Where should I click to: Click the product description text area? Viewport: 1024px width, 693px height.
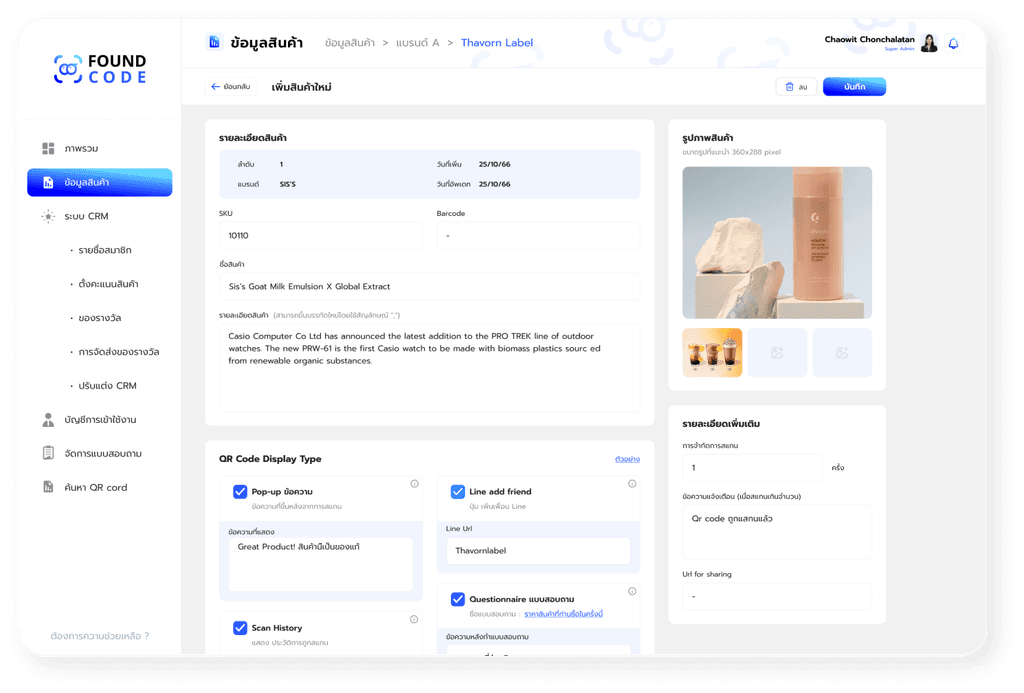coord(430,368)
